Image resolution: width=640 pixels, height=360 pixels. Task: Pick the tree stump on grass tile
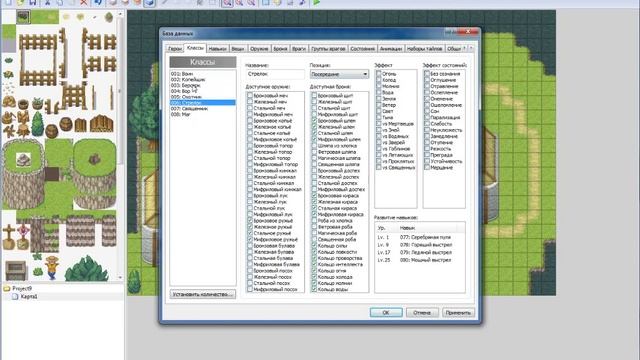95,159
